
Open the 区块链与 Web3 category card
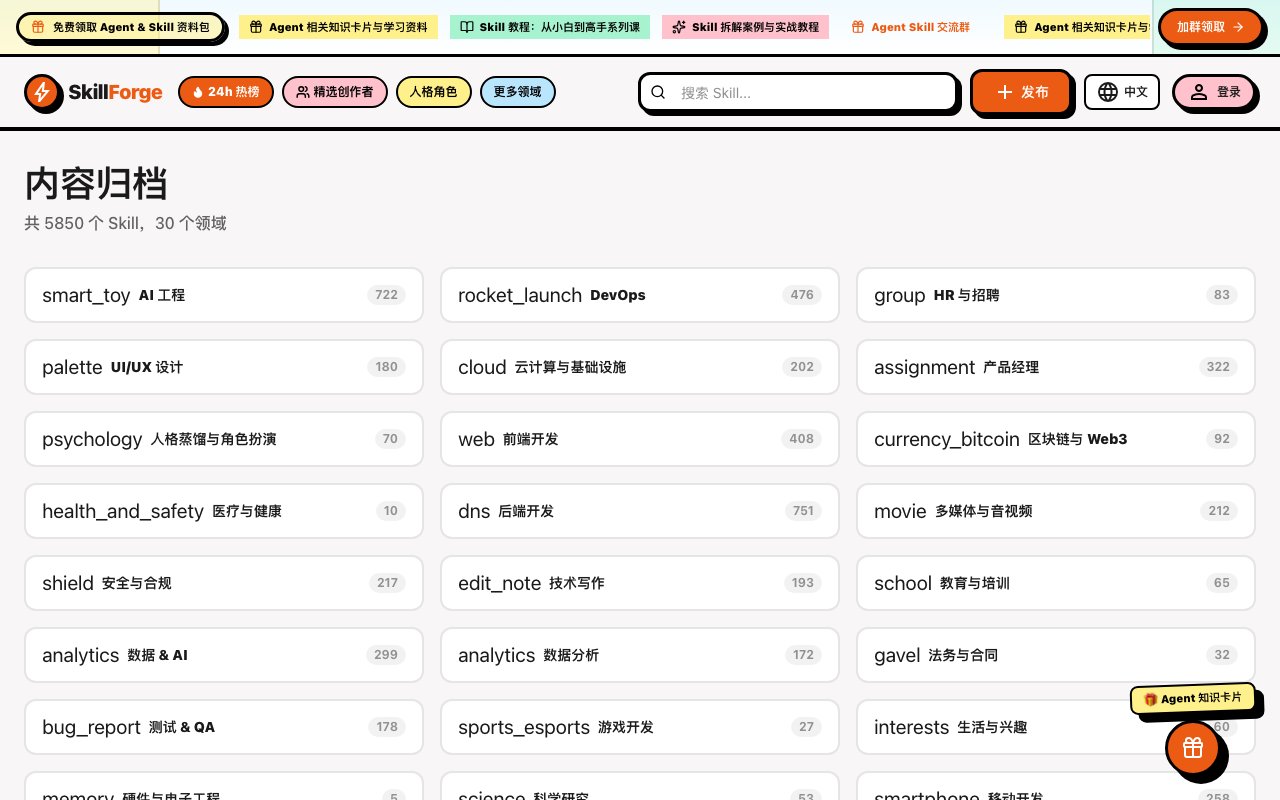pos(1056,439)
